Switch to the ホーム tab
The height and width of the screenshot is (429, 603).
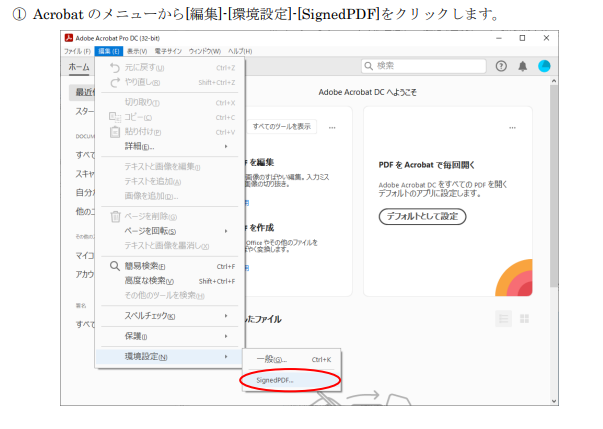click(79, 67)
